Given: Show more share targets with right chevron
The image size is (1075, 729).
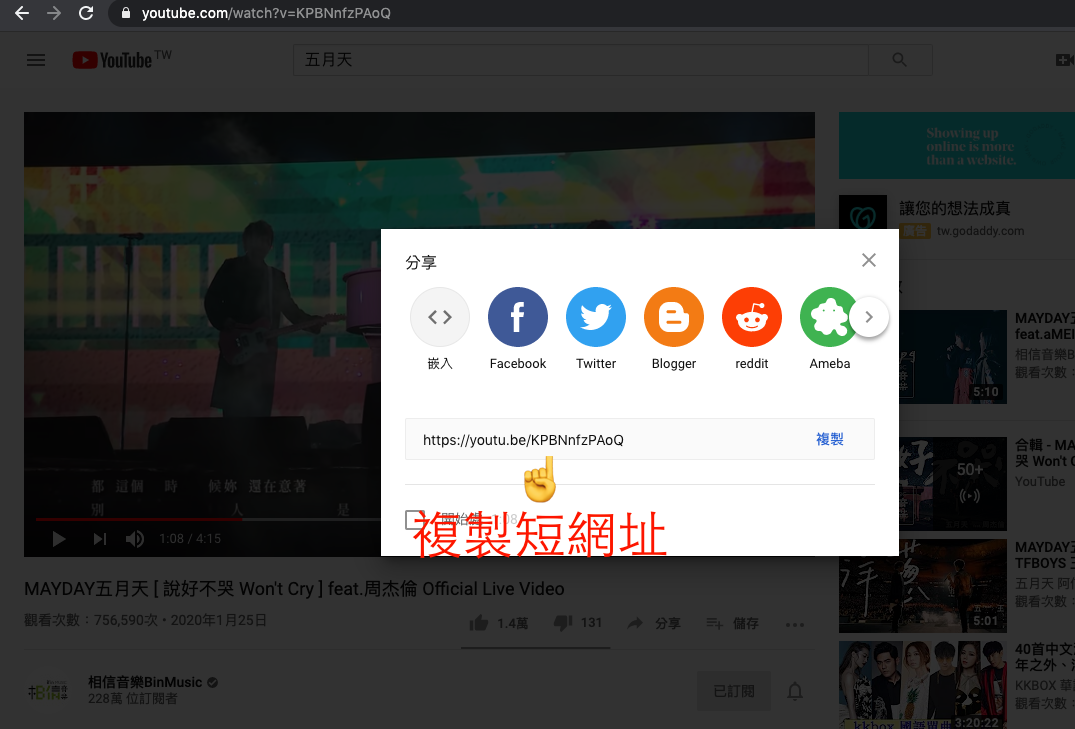Looking at the screenshot, I should tap(869, 317).
